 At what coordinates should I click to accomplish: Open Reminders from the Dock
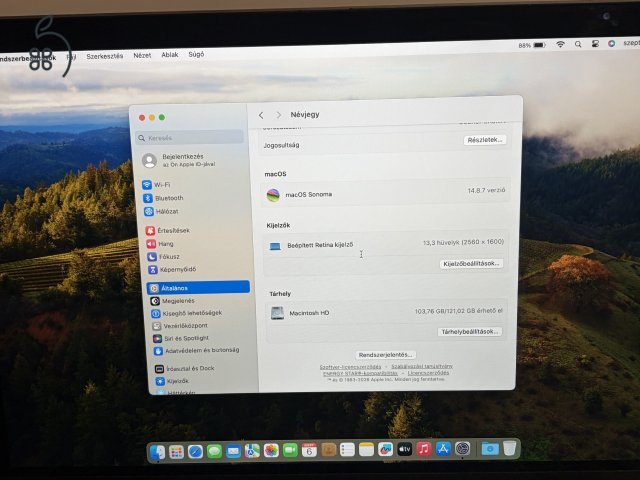[x=347, y=450]
